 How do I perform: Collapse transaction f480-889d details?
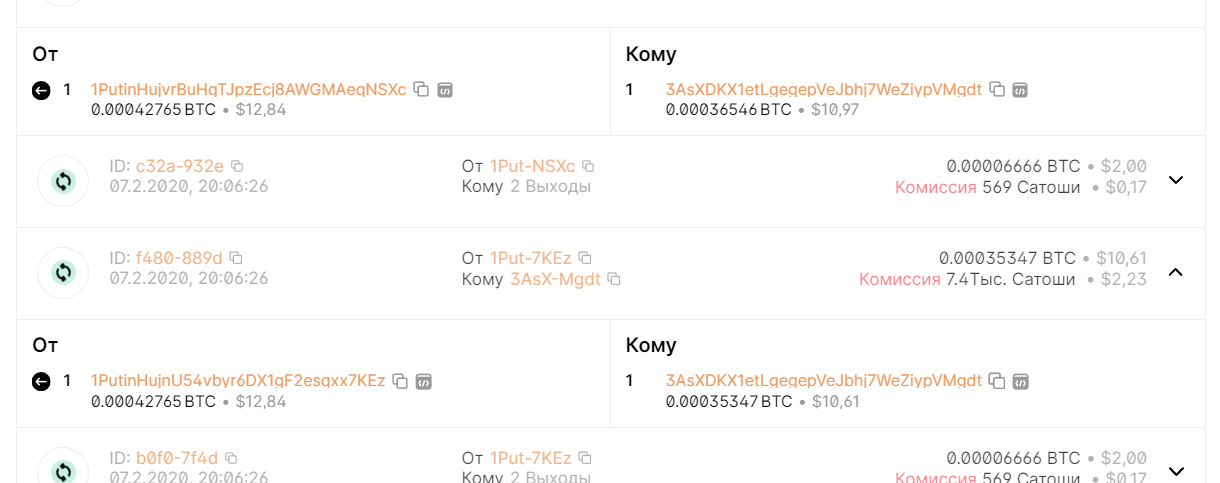(x=1176, y=272)
